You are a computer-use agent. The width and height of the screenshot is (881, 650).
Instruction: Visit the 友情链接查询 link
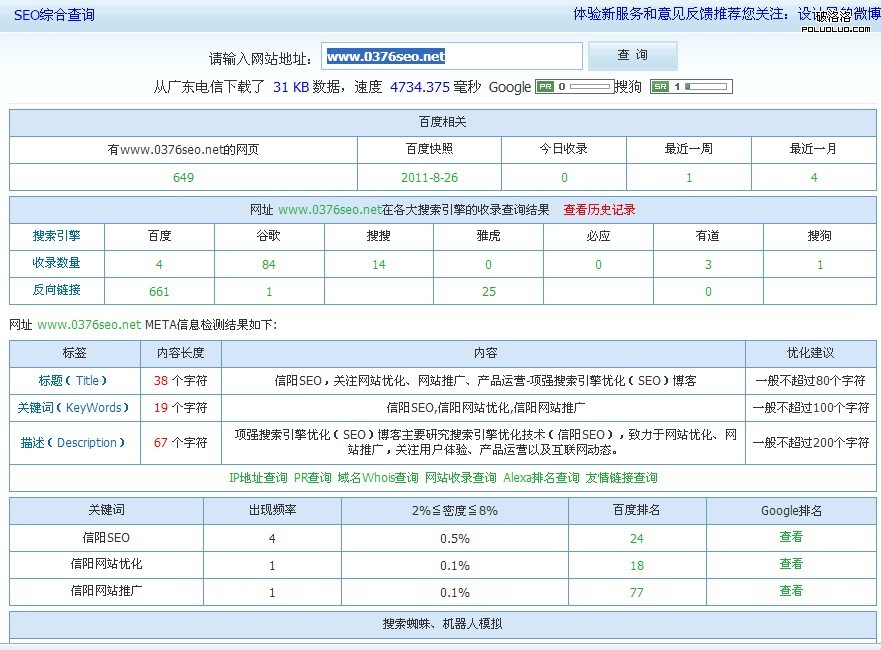(x=621, y=478)
